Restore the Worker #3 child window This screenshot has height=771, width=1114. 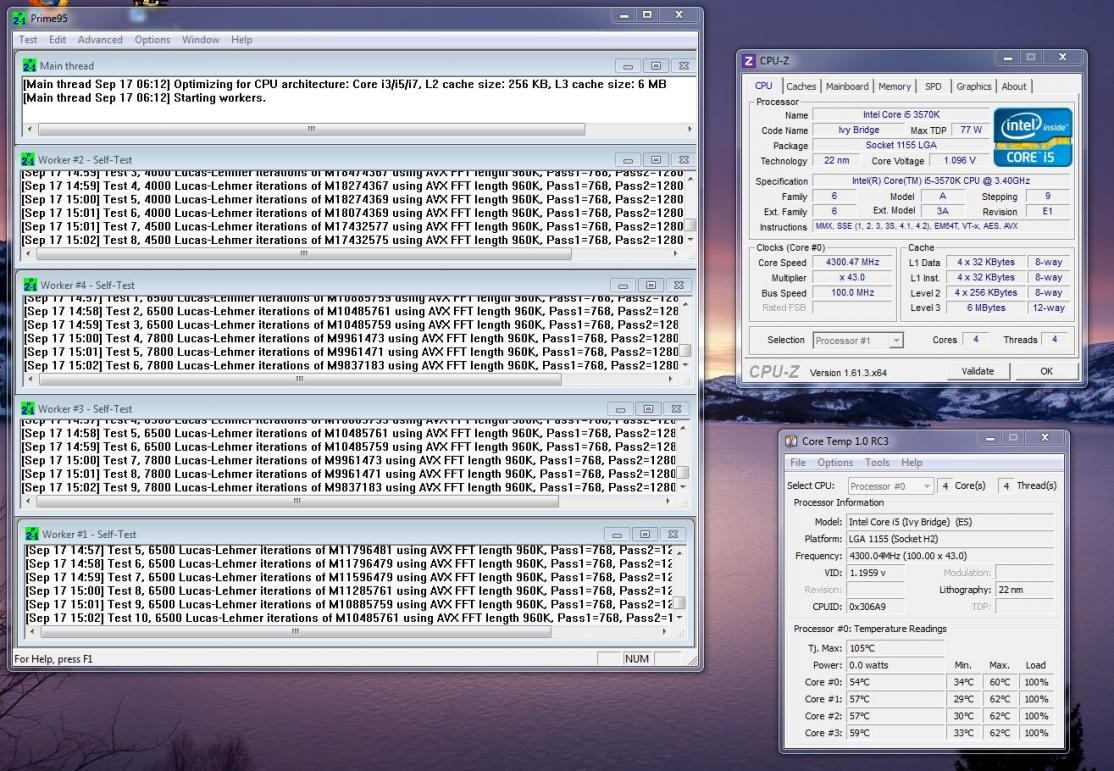pyautogui.click(x=648, y=409)
